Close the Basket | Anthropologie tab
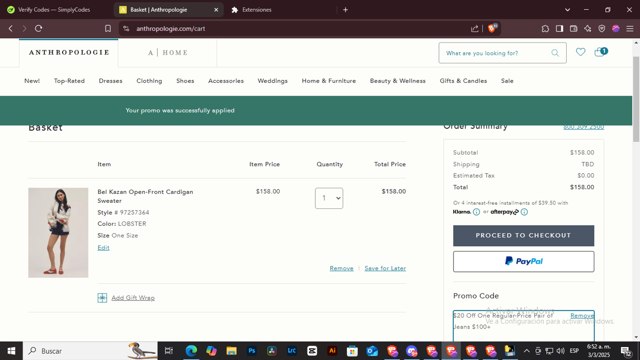Screen dimensions: 640x360 coord(216,9)
